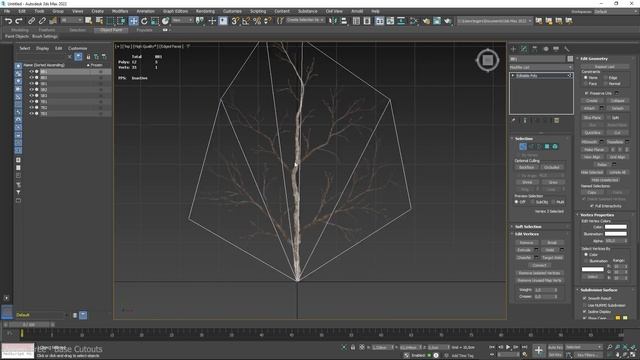Open the Modifier List dropdown
This screenshot has height=360, width=640.
[541, 67]
